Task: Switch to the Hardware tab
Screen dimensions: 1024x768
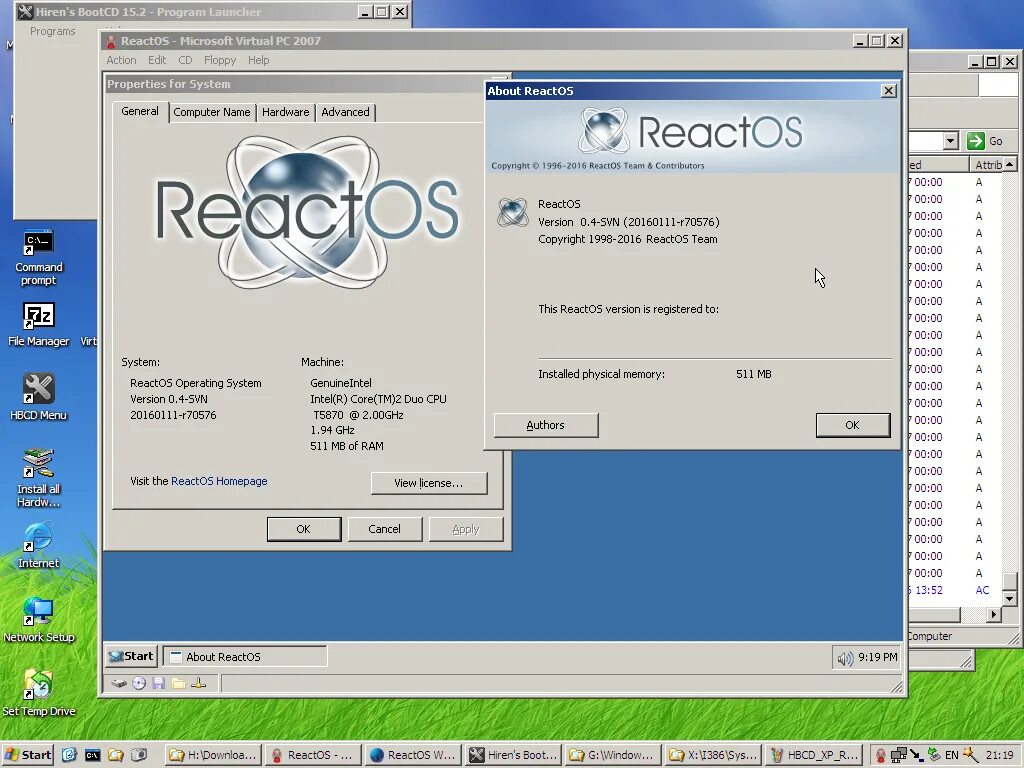Action: click(x=285, y=112)
